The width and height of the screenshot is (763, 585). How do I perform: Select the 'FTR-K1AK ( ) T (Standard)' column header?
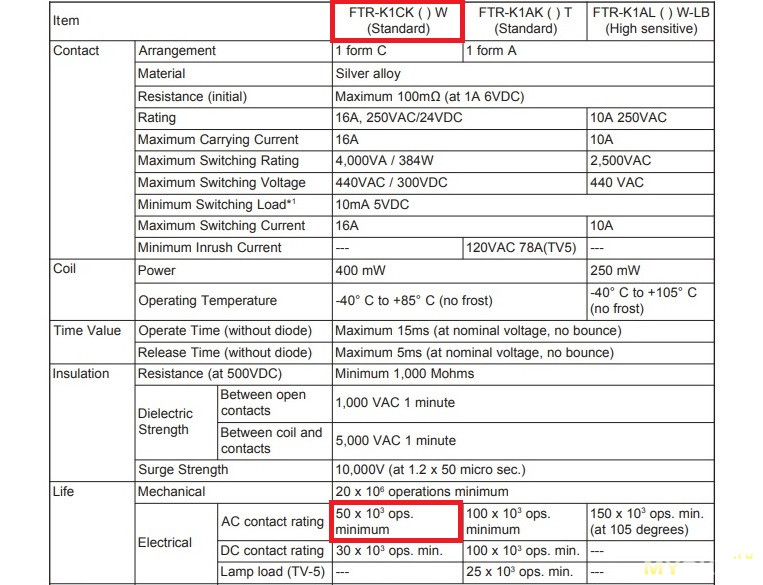pyautogui.click(x=525, y=21)
